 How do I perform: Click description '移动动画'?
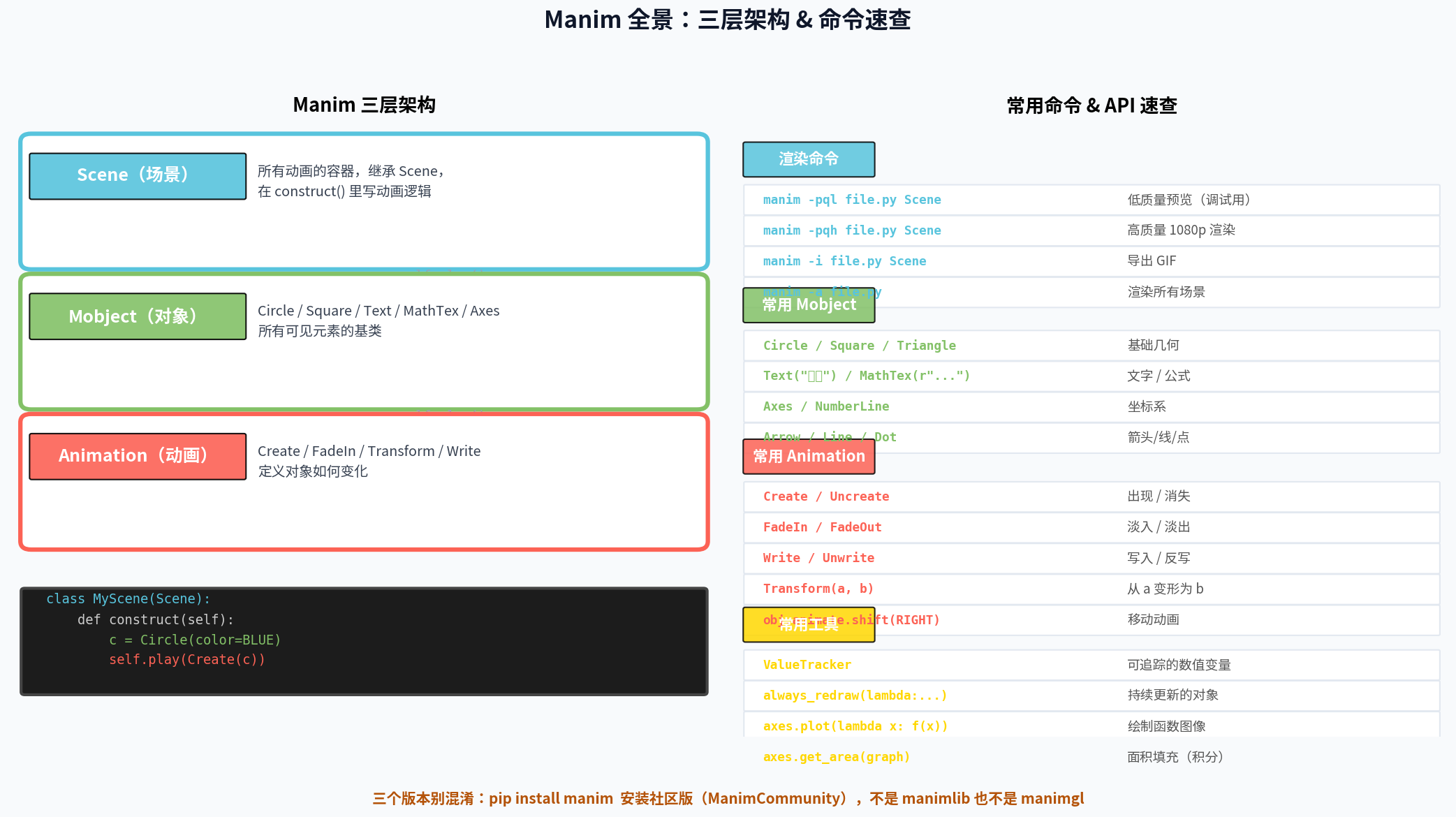pyautogui.click(x=1153, y=619)
